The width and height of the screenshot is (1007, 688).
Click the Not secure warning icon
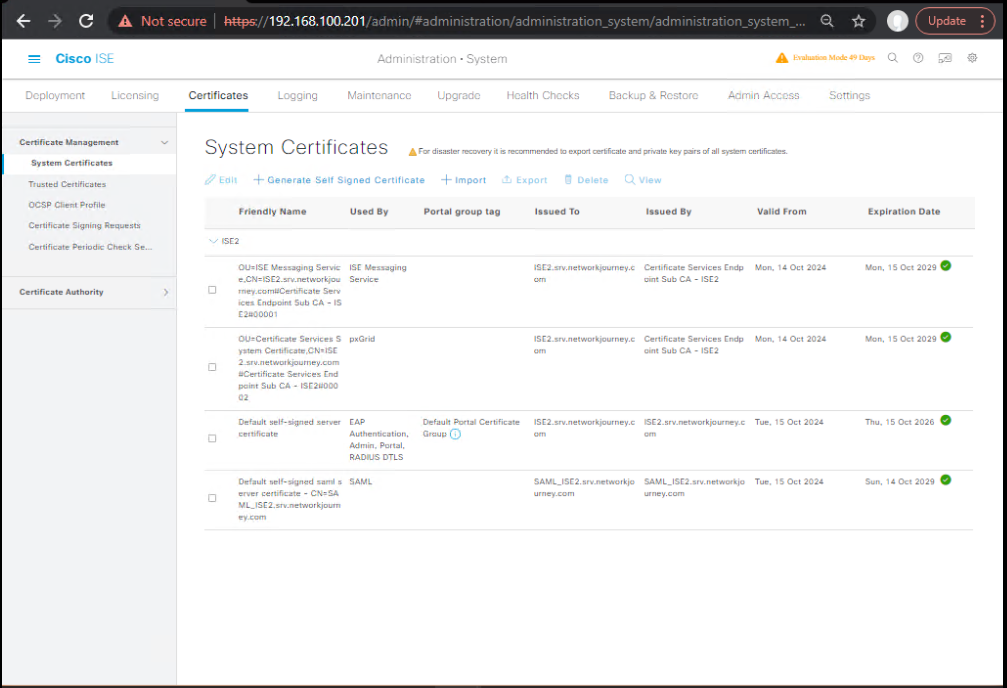(x=125, y=21)
